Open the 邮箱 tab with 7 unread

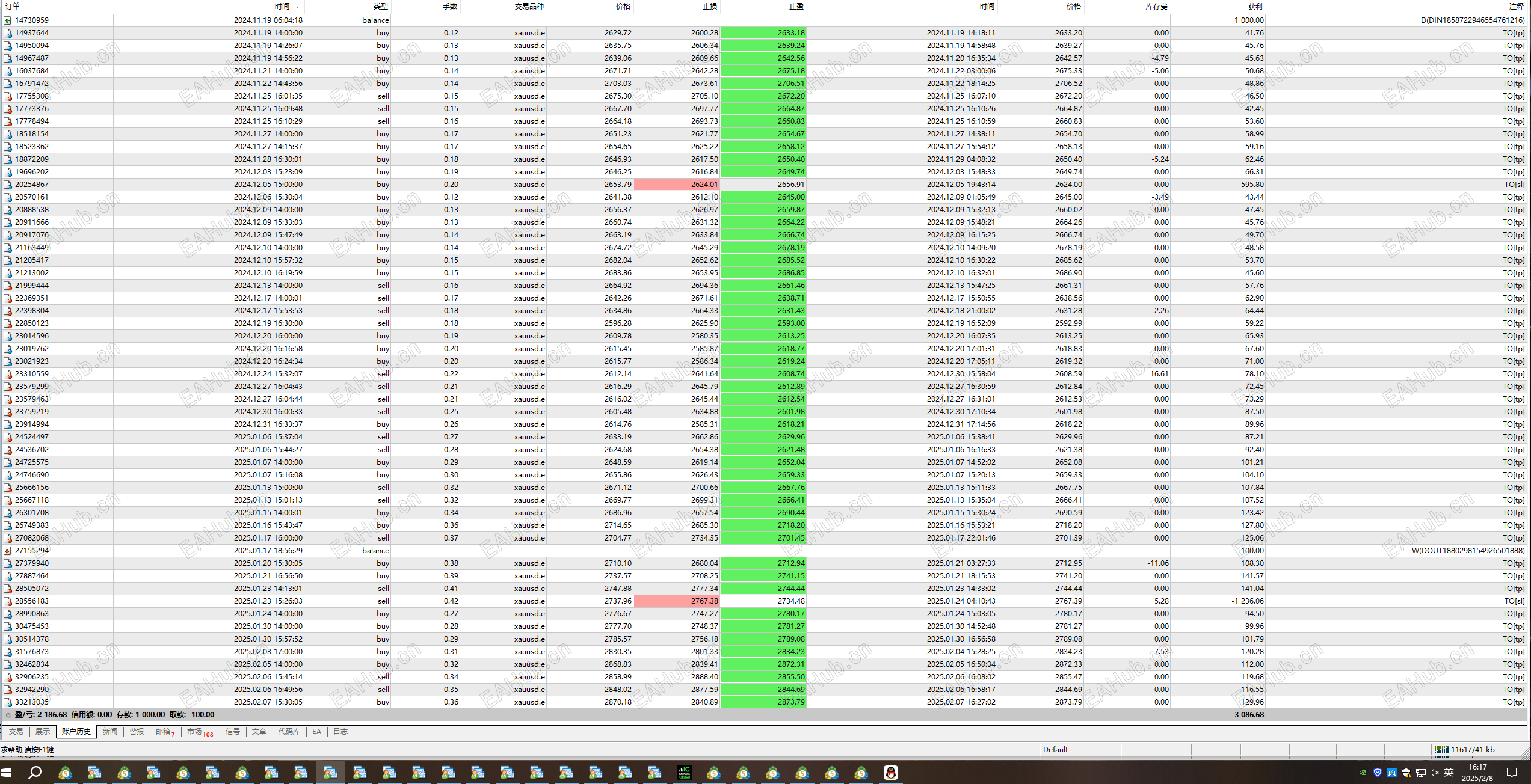click(165, 732)
